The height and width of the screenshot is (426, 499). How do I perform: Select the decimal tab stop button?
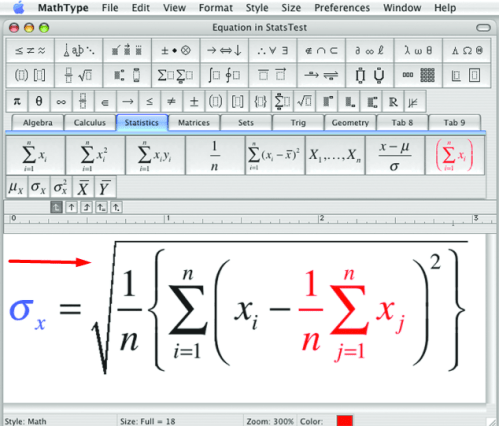(116, 207)
